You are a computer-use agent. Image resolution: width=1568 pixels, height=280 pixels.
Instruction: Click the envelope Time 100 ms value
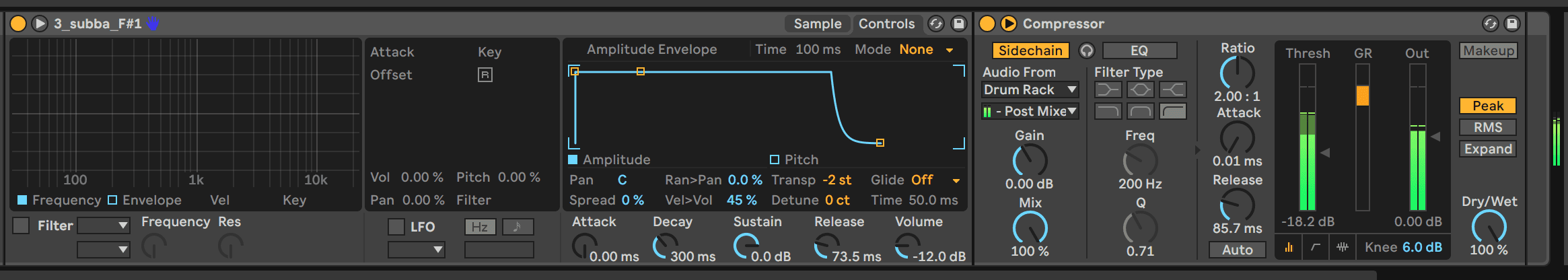click(818, 49)
